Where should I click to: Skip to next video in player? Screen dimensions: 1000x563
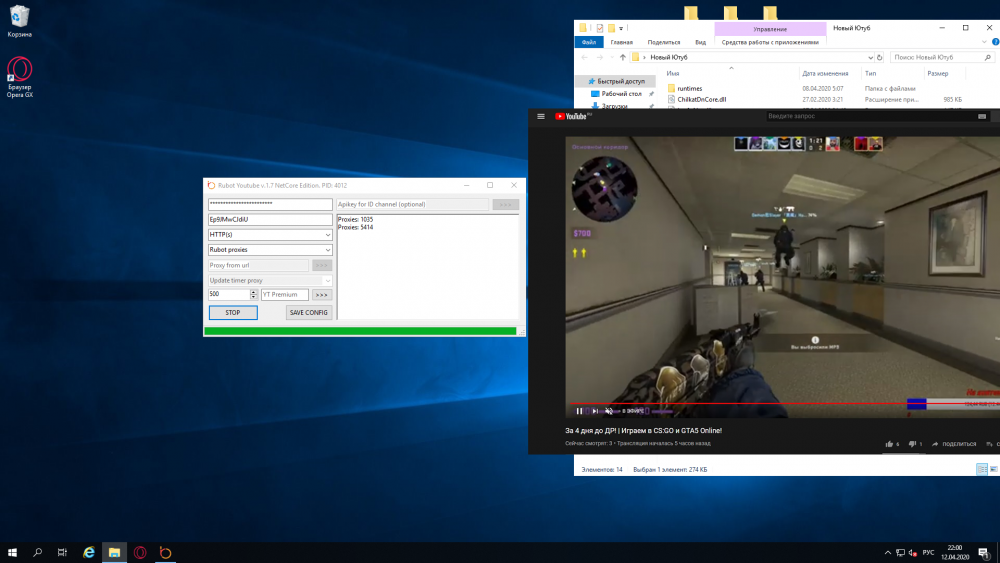point(594,411)
